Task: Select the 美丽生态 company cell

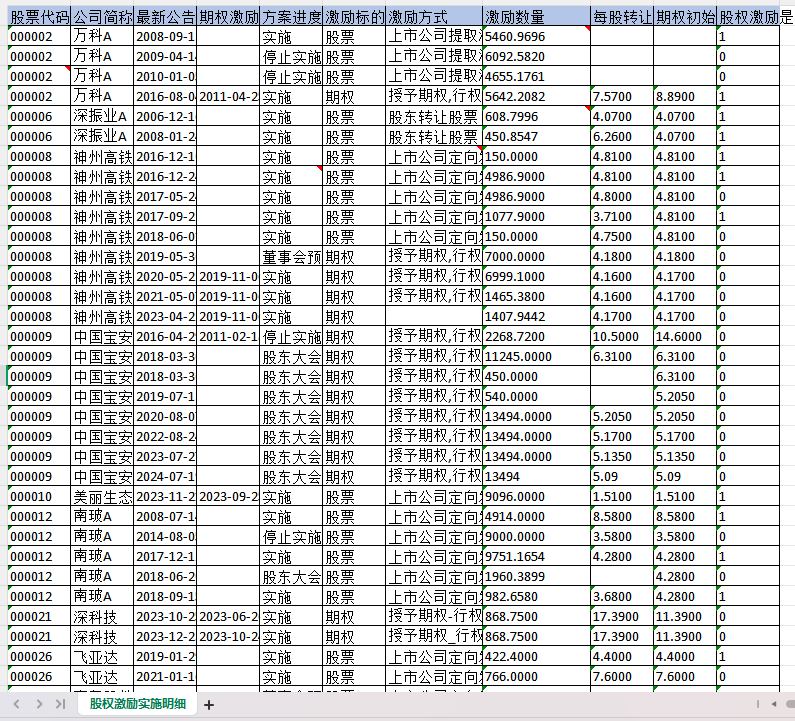Action: [x=102, y=496]
